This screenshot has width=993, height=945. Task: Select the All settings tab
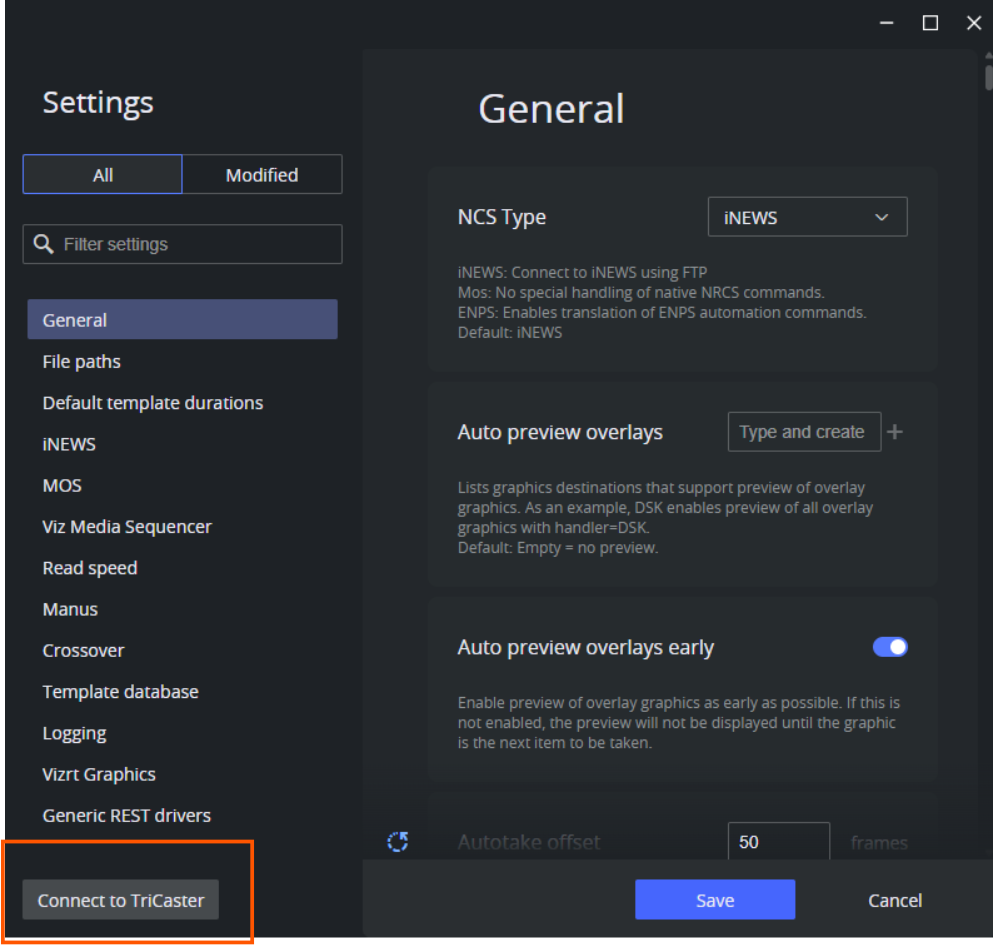(103, 175)
